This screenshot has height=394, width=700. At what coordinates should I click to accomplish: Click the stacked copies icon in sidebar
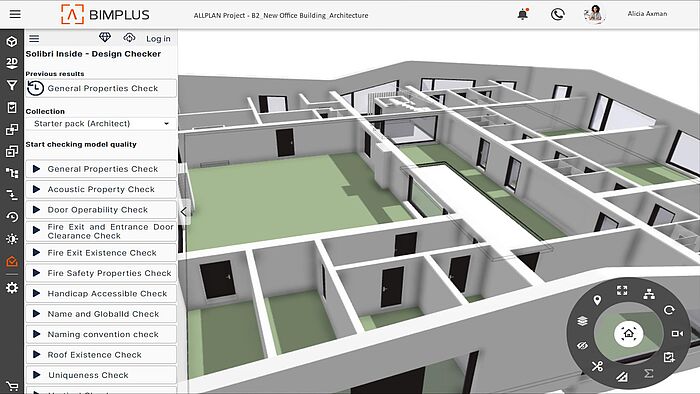tap(12, 151)
